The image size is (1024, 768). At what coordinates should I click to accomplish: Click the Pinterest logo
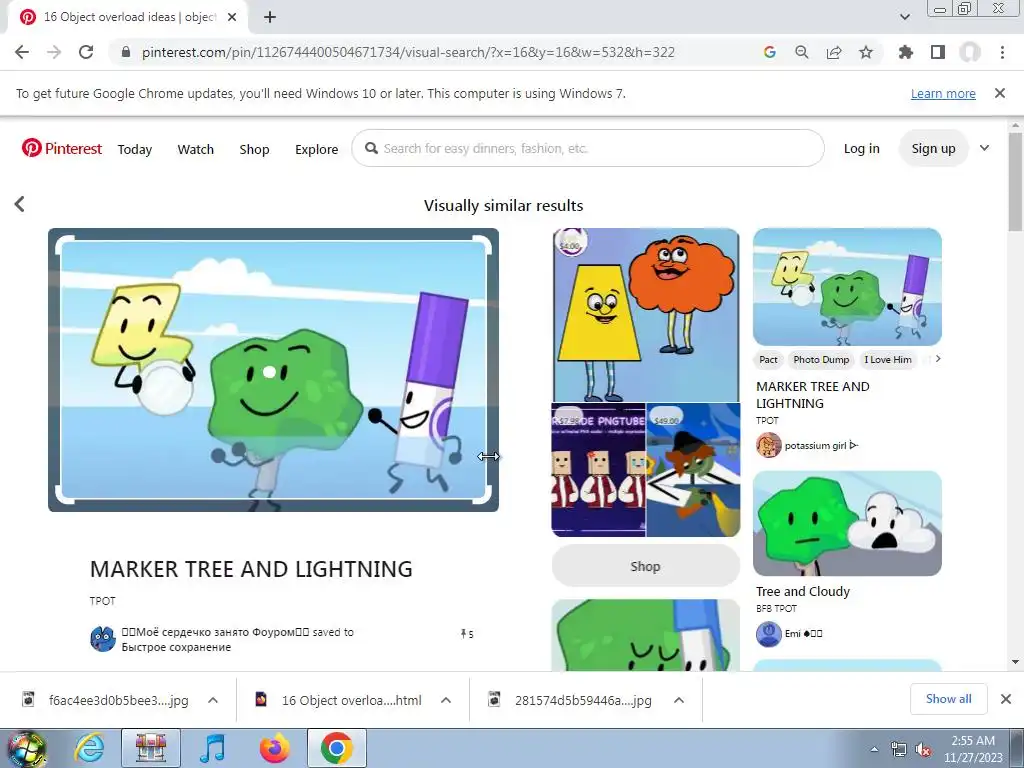point(61,148)
